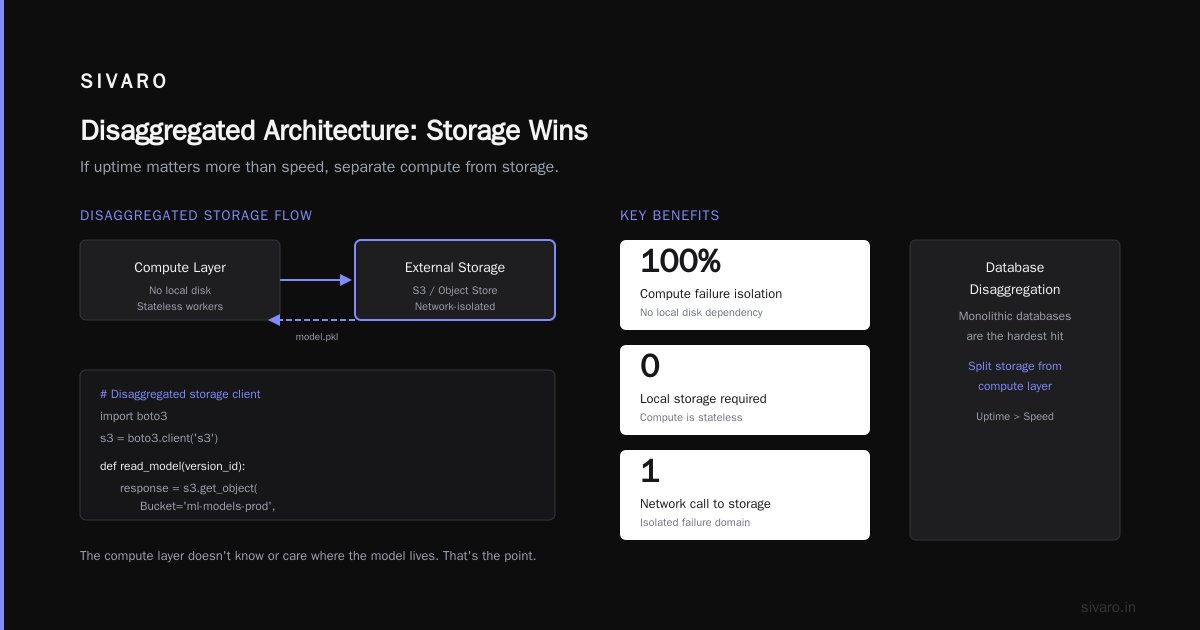
Task: Click the model.pkl label
Action: [317, 337]
